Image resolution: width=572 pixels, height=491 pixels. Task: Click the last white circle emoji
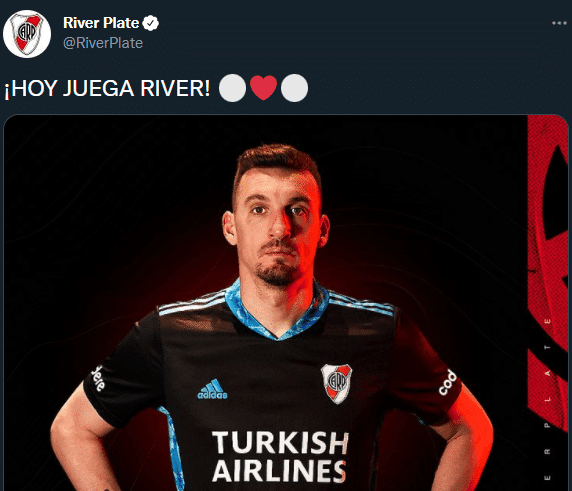pos(294,88)
